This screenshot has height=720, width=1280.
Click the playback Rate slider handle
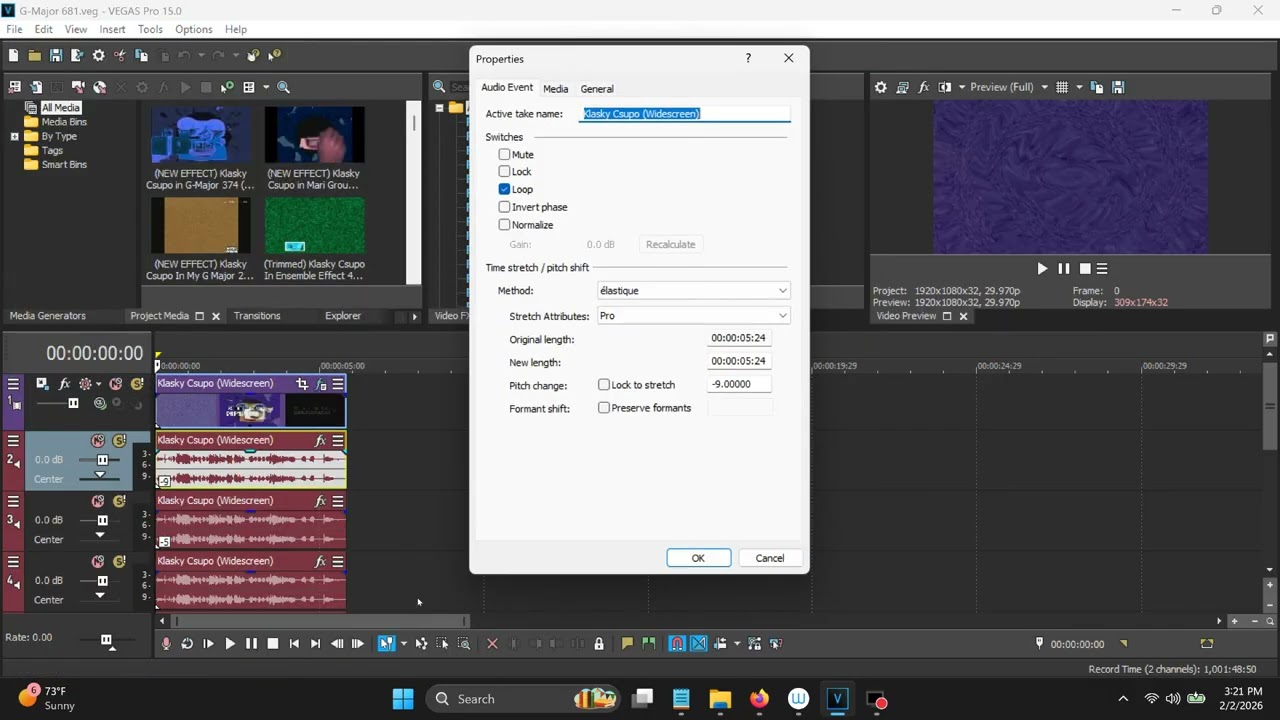click(107, 640)
